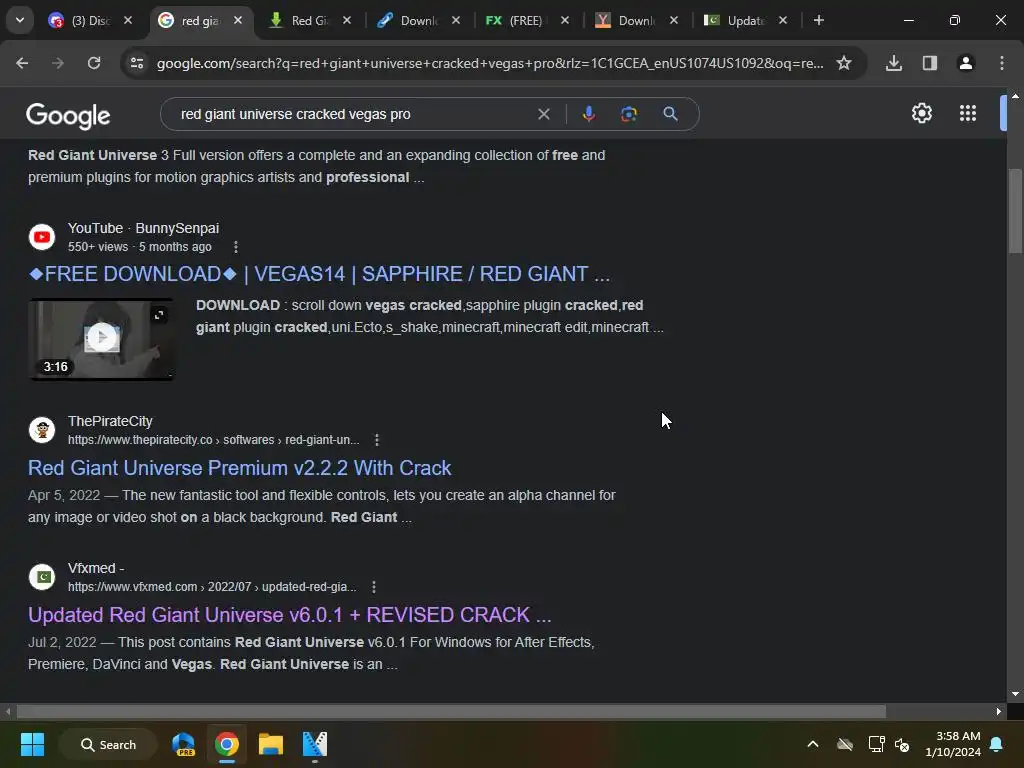
Task: Open Red Giant Universe Premium v2.2.2 With Crack
Action: [x=240, y=468]
